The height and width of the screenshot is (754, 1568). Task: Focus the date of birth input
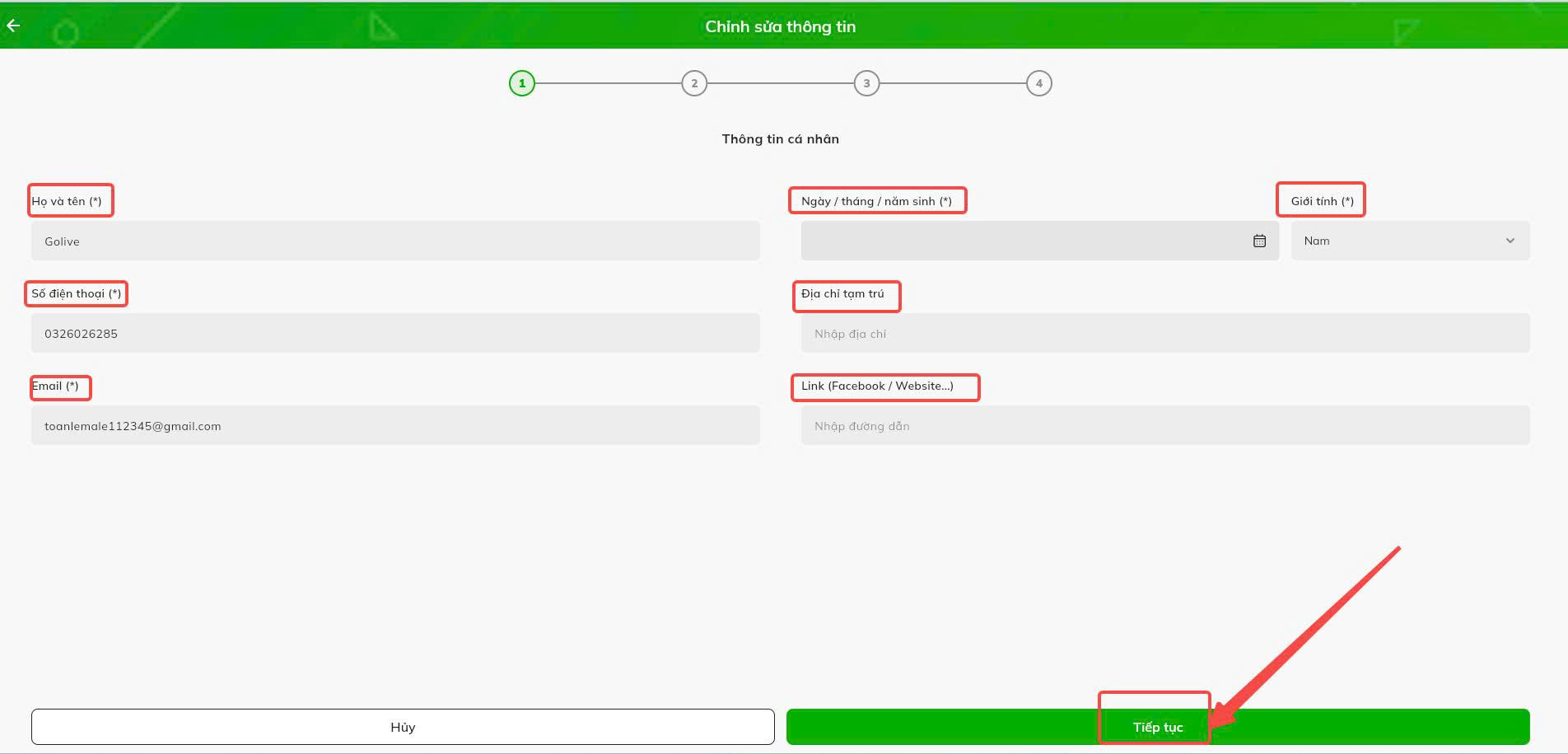click(x=1040, y=241)
